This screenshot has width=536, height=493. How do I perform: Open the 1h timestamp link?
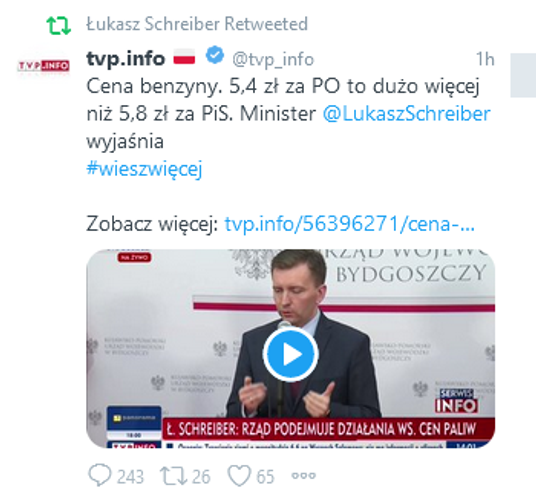pos(485,59)
